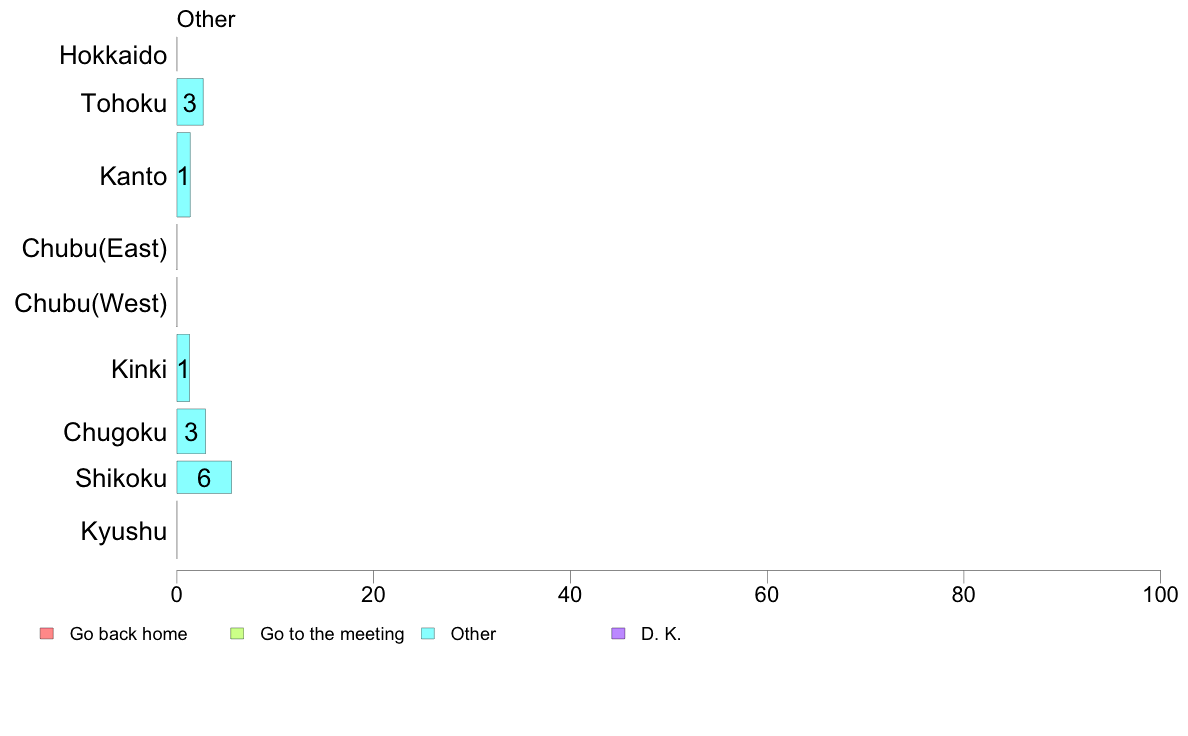Screen dimensions: 1188x736
Task: Click the Hokkaido axis label
Action: coord(113,55)
